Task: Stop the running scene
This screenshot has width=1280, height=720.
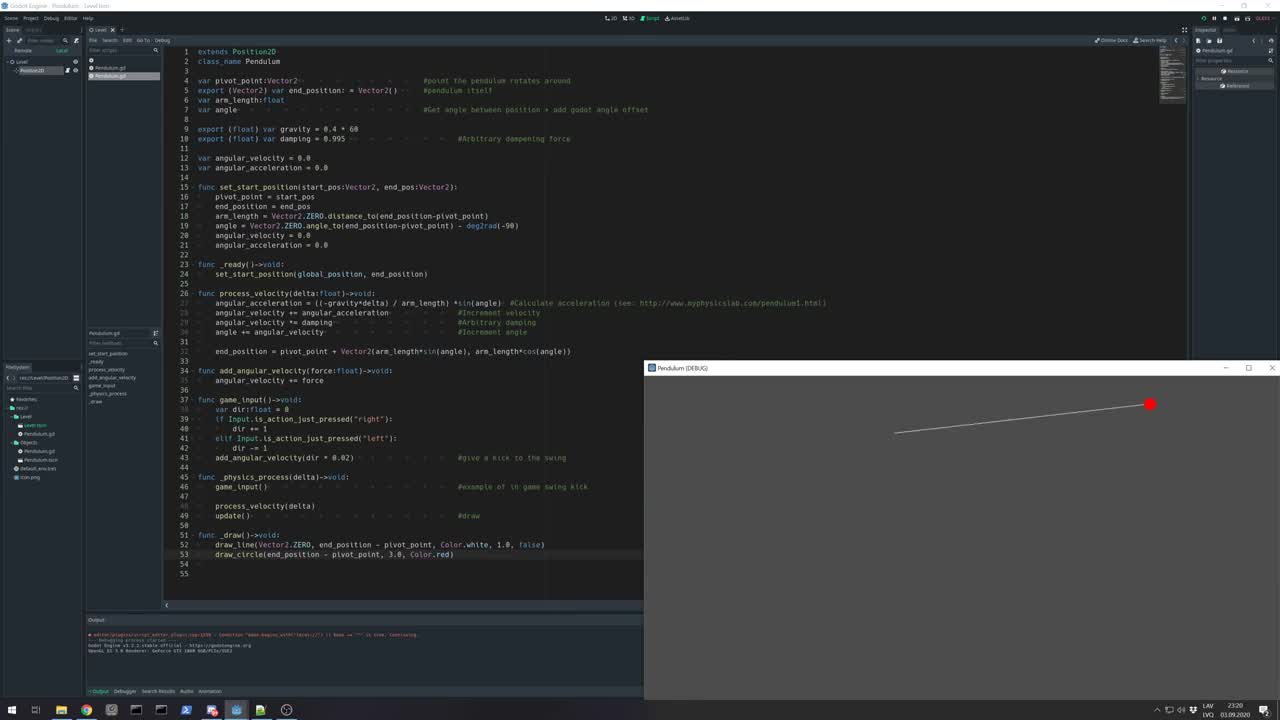Action: (x=1225, y=18)
